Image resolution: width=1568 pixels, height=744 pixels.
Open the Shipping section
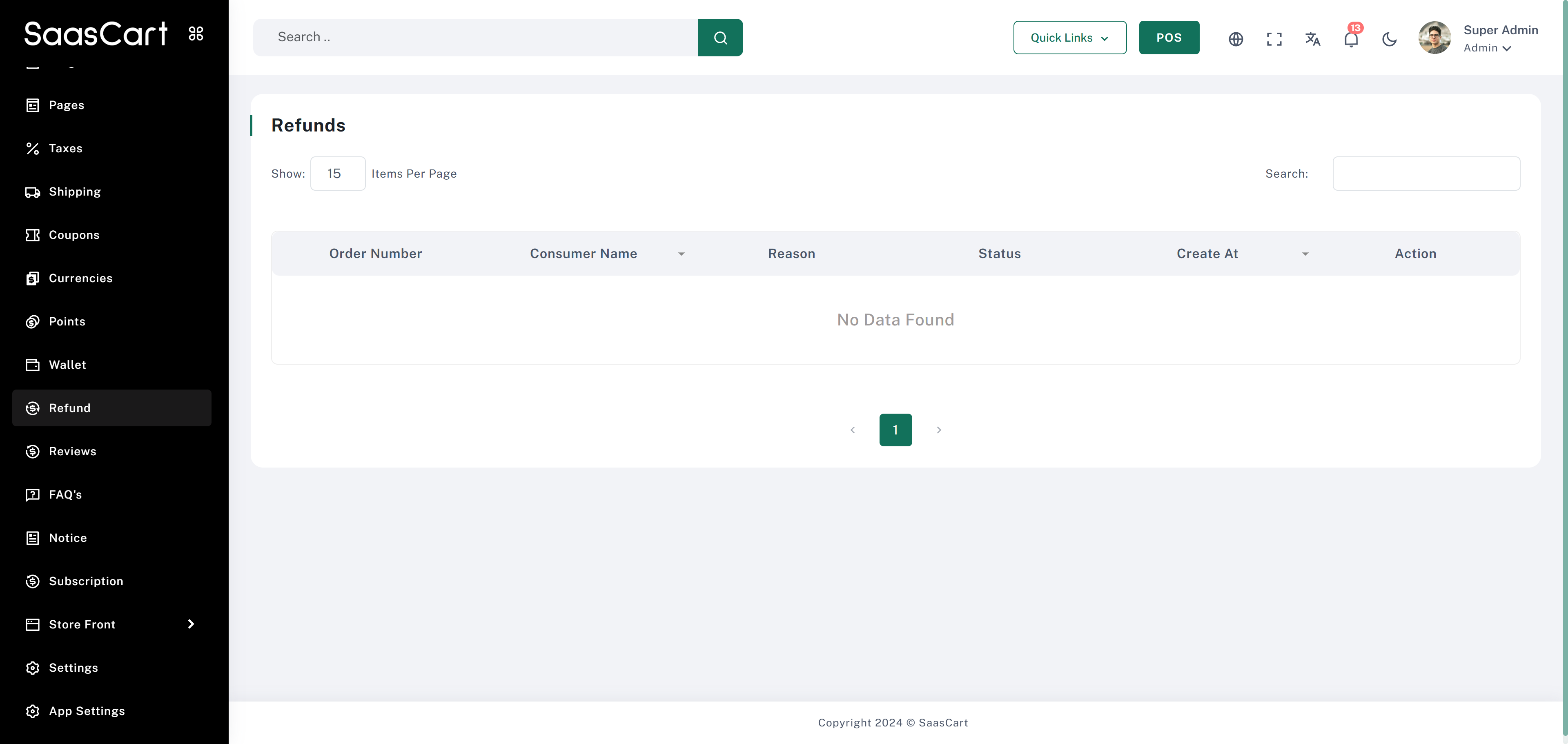click(74, 192)
